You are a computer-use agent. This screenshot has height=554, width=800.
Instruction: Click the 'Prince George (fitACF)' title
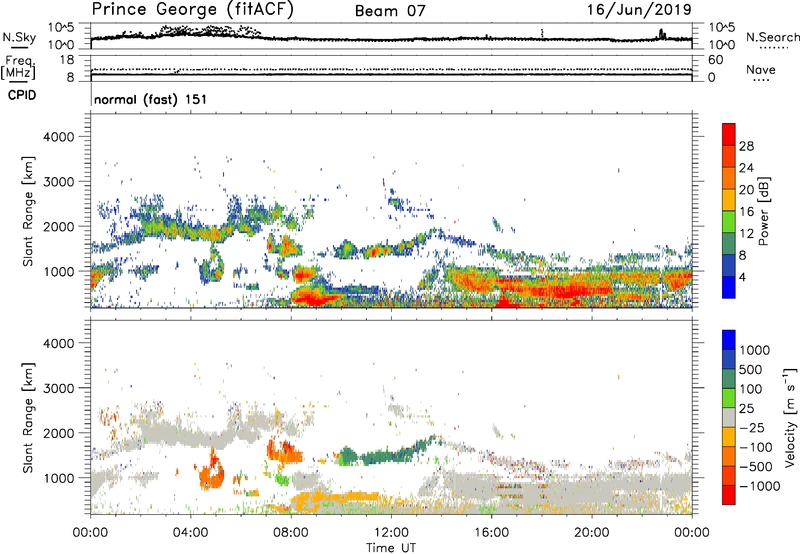(193, 10)
